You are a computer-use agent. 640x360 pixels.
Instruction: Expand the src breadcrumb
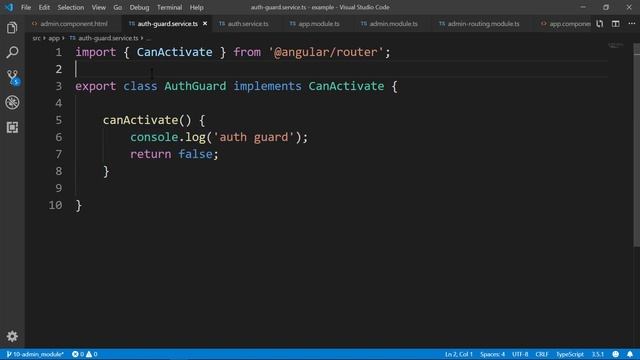(36, 38)
